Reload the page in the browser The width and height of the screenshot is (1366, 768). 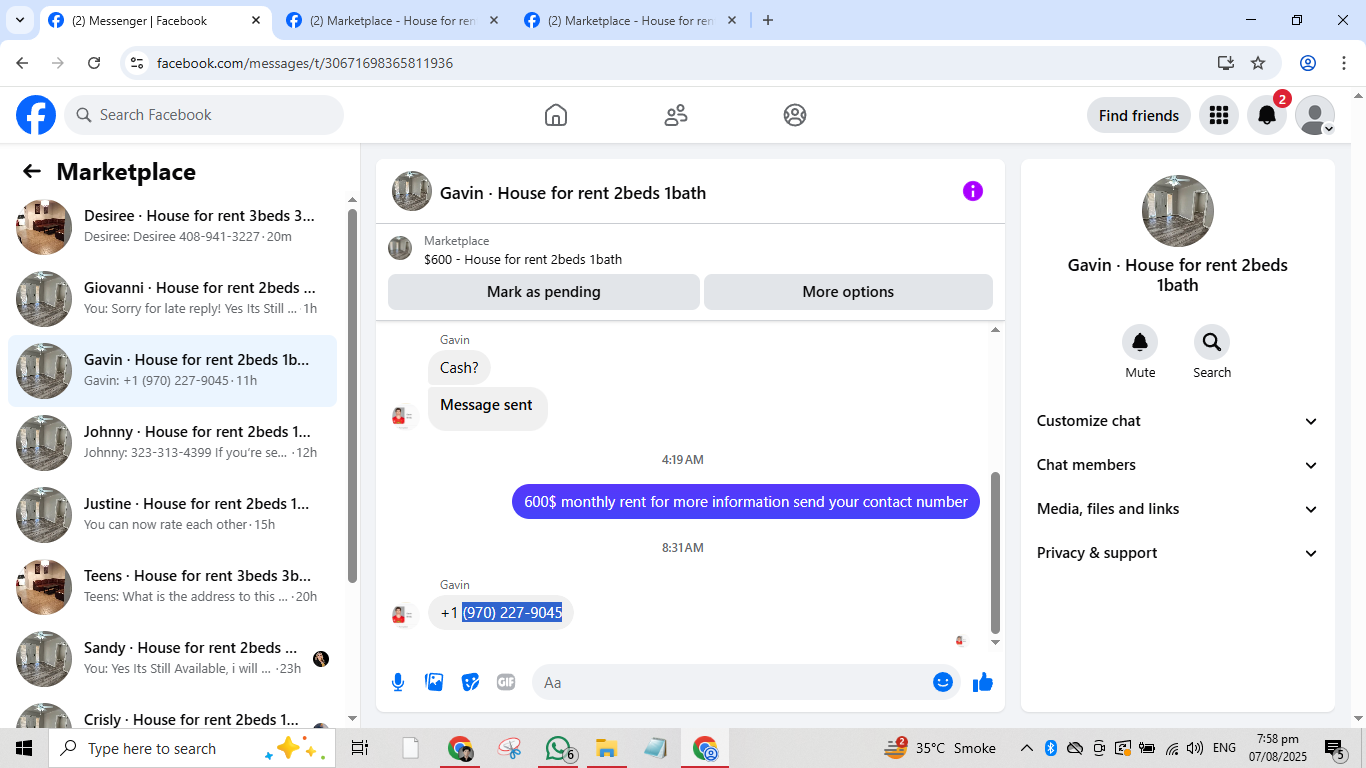point(94,63)
